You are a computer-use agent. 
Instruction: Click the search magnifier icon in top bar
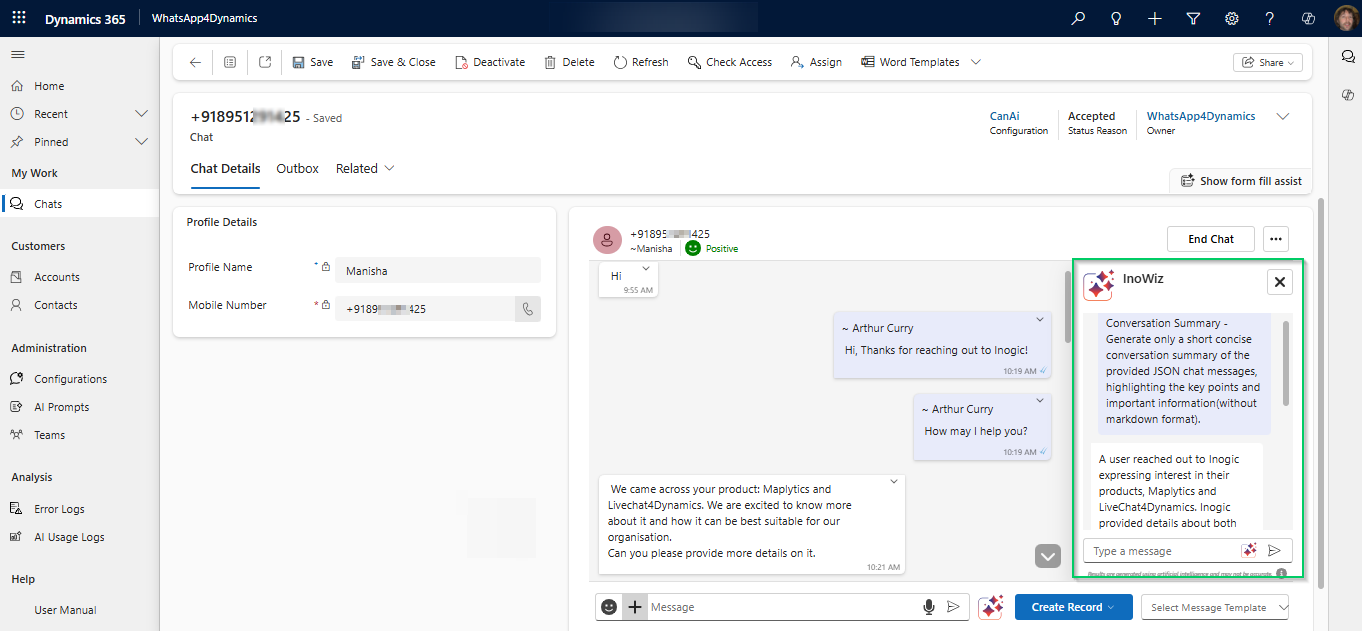1078,18
